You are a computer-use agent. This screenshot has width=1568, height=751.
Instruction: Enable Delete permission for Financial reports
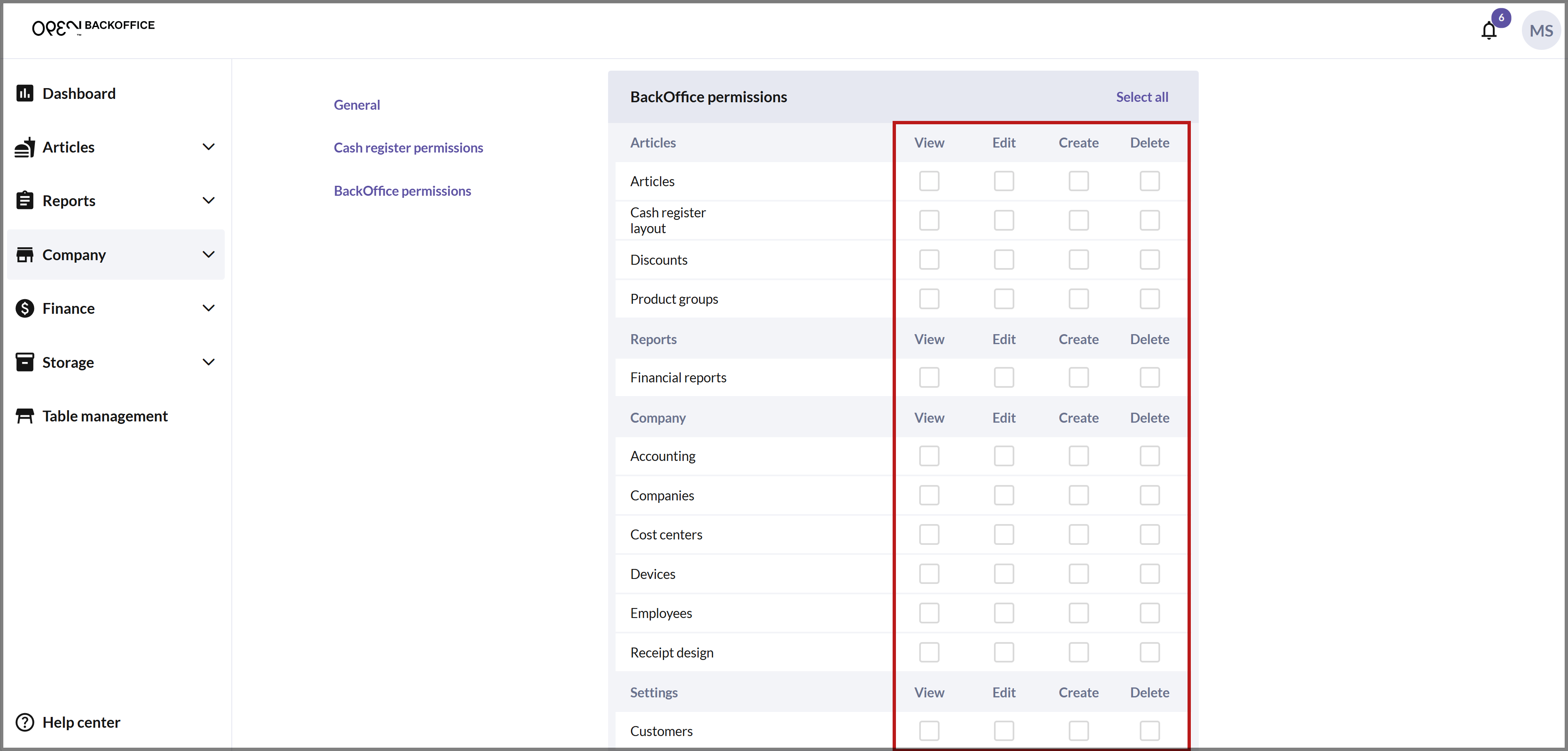(x=1149, y=377)
